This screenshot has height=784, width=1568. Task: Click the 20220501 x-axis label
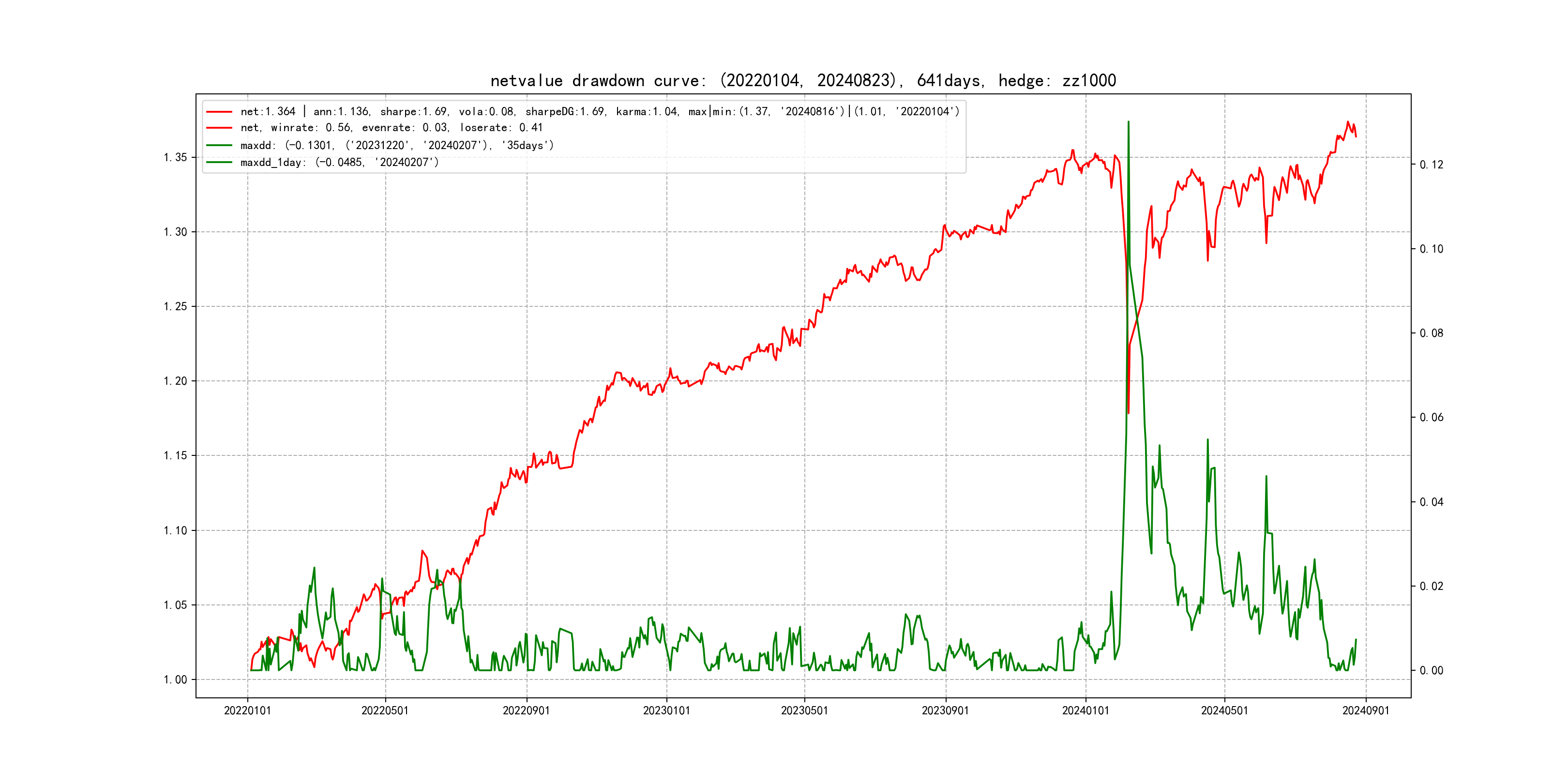(385, 711)
